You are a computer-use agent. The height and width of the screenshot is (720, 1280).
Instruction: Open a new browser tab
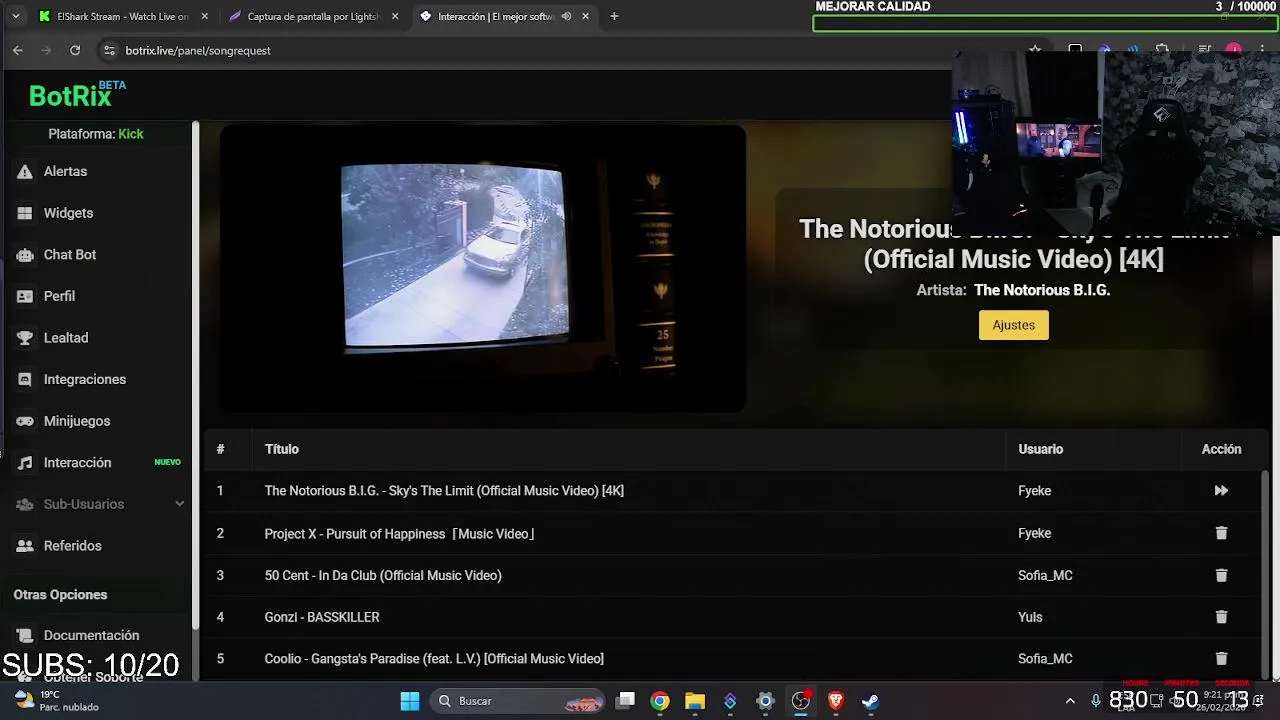[x=614, y=16]
